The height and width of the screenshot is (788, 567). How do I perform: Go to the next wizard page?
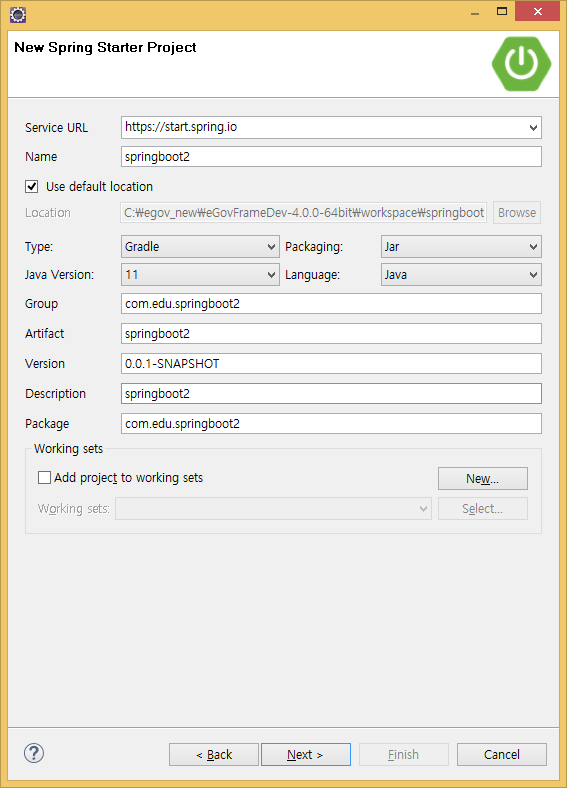(306, 754)
